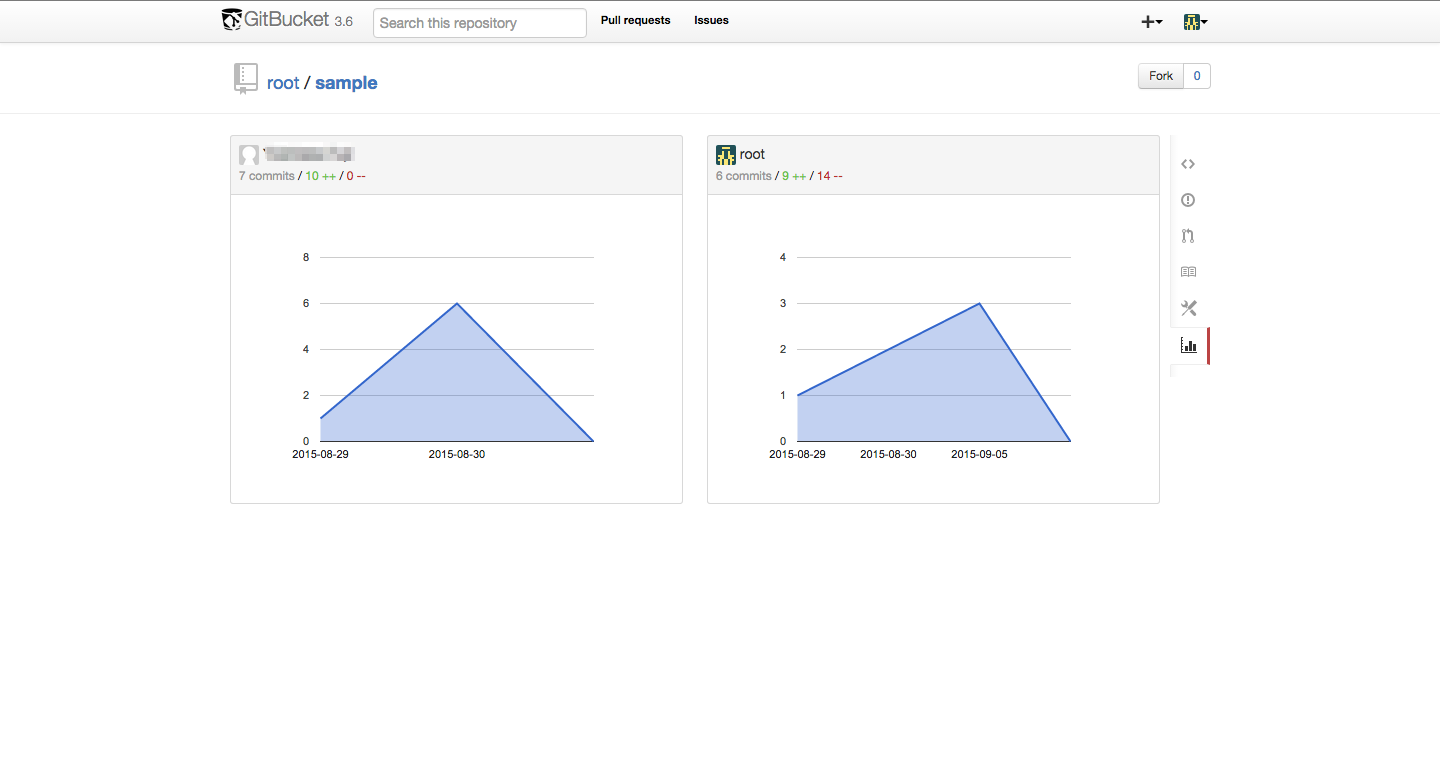The width and height of the screenshot is (1440, 757).
Task: Click the fork count badge
Action: (x=1197, y=76)
